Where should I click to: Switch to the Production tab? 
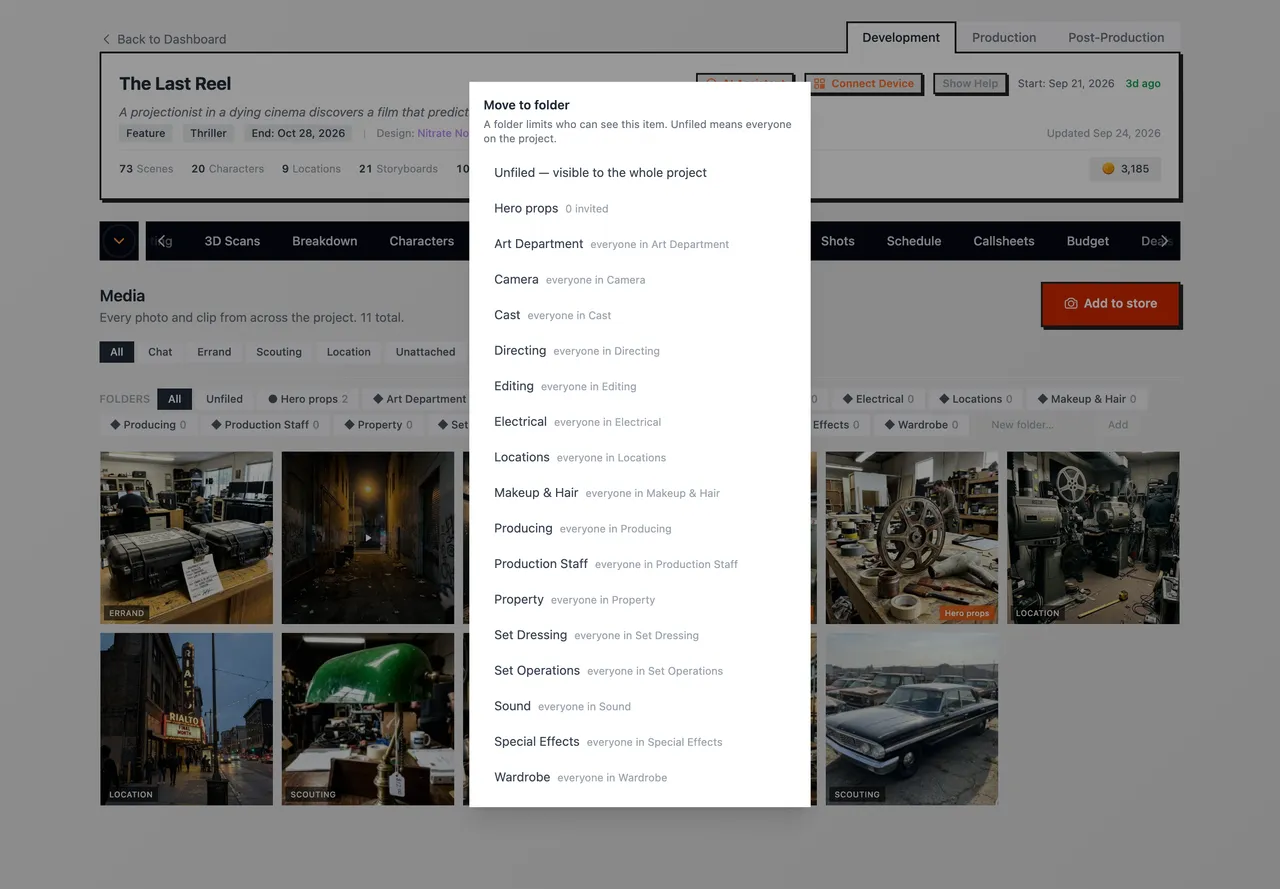1004,37
